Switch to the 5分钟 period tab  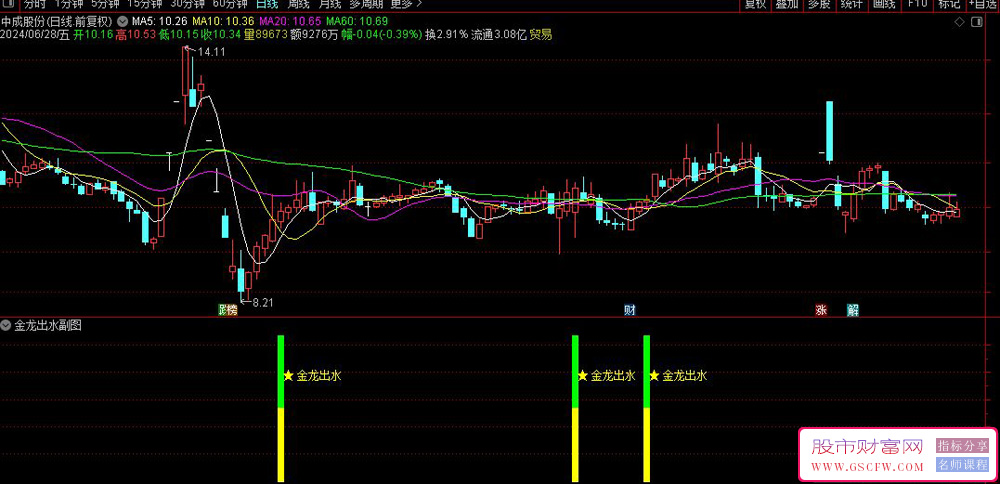click(x=105, y=4)
